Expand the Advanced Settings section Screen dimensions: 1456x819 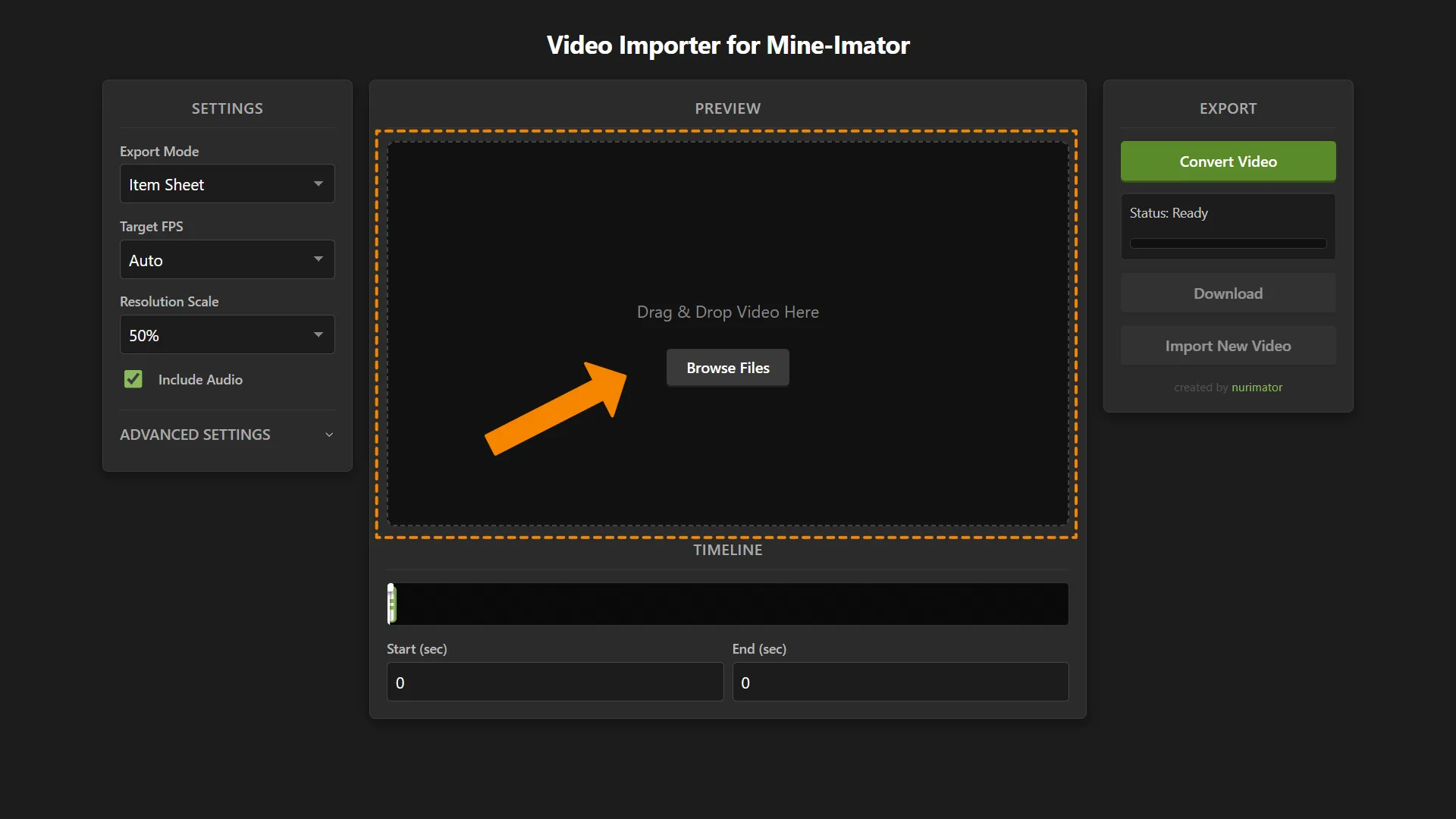(x=227, y=435)
